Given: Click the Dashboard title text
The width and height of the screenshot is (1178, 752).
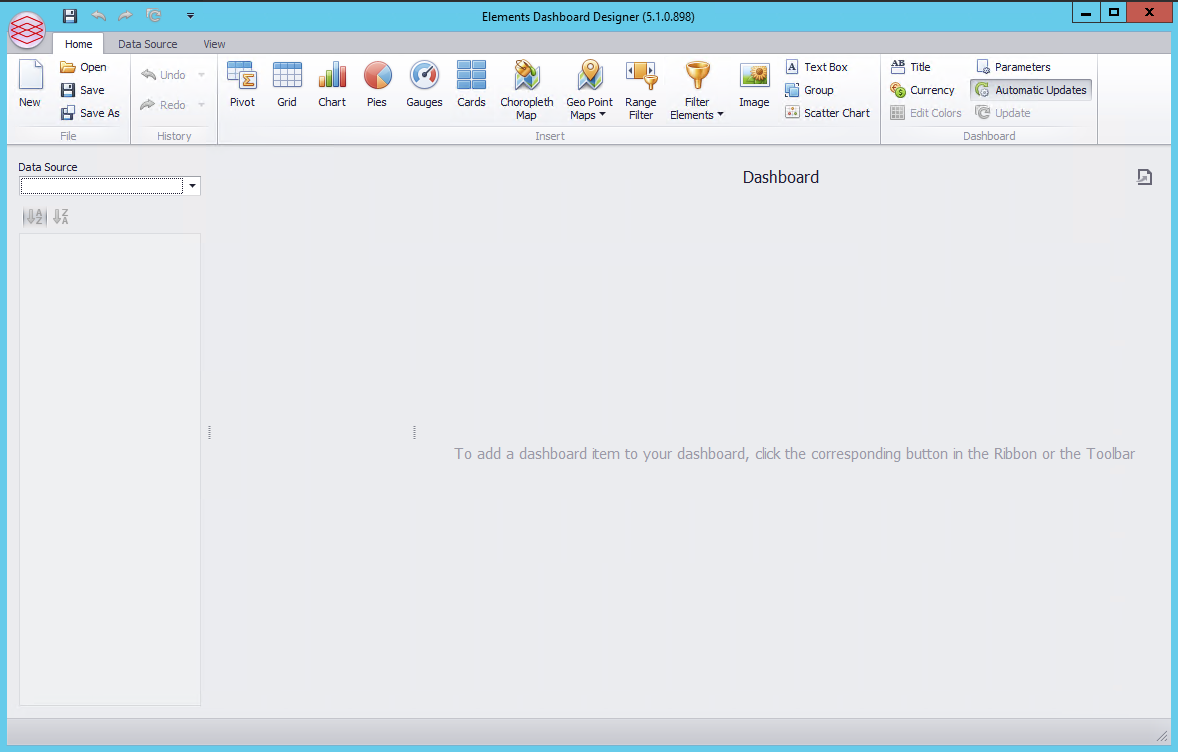Looking at the screenshot, I should [x=781, y=177].
